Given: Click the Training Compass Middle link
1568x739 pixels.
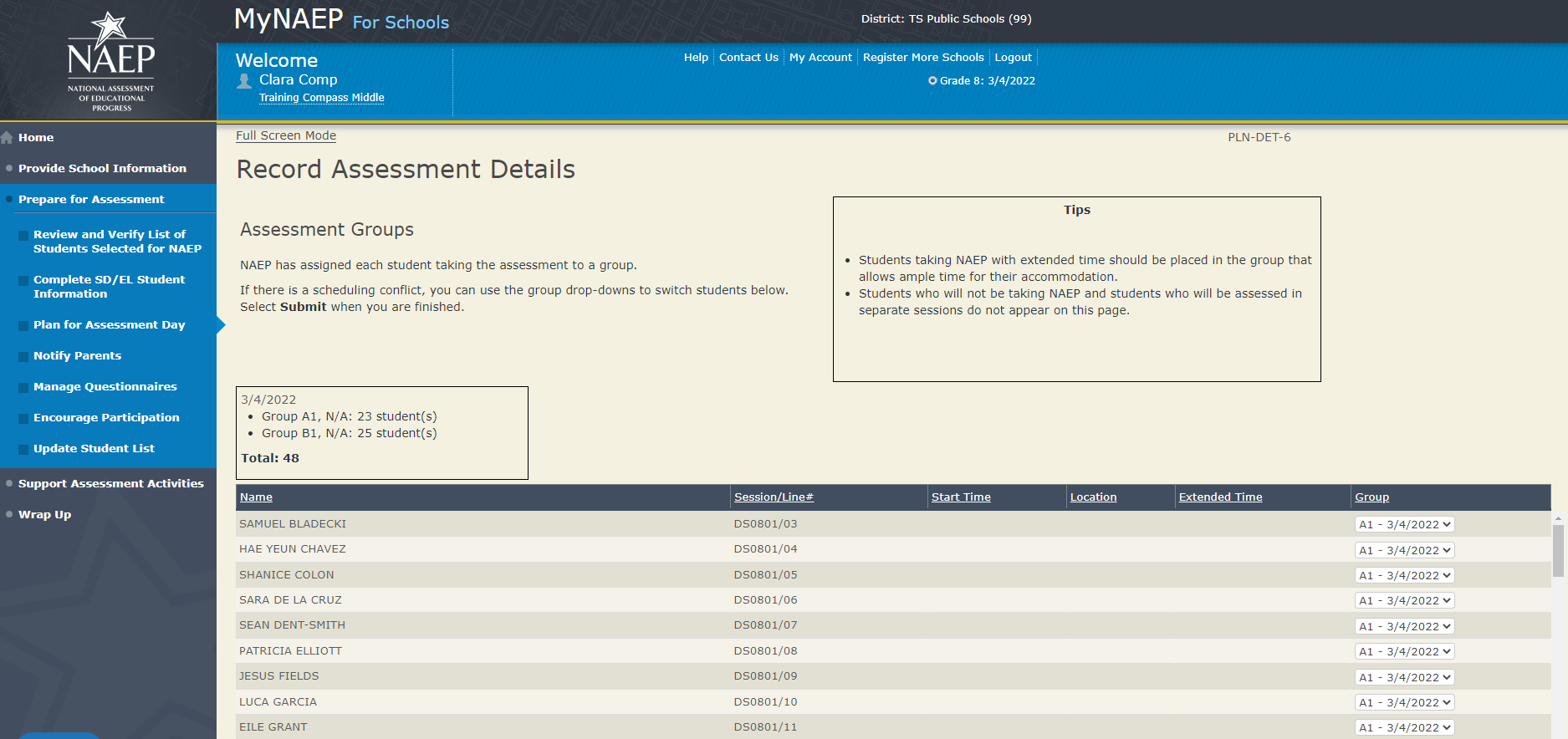Looking at the screenshot, I should click(x=321, y=98).
